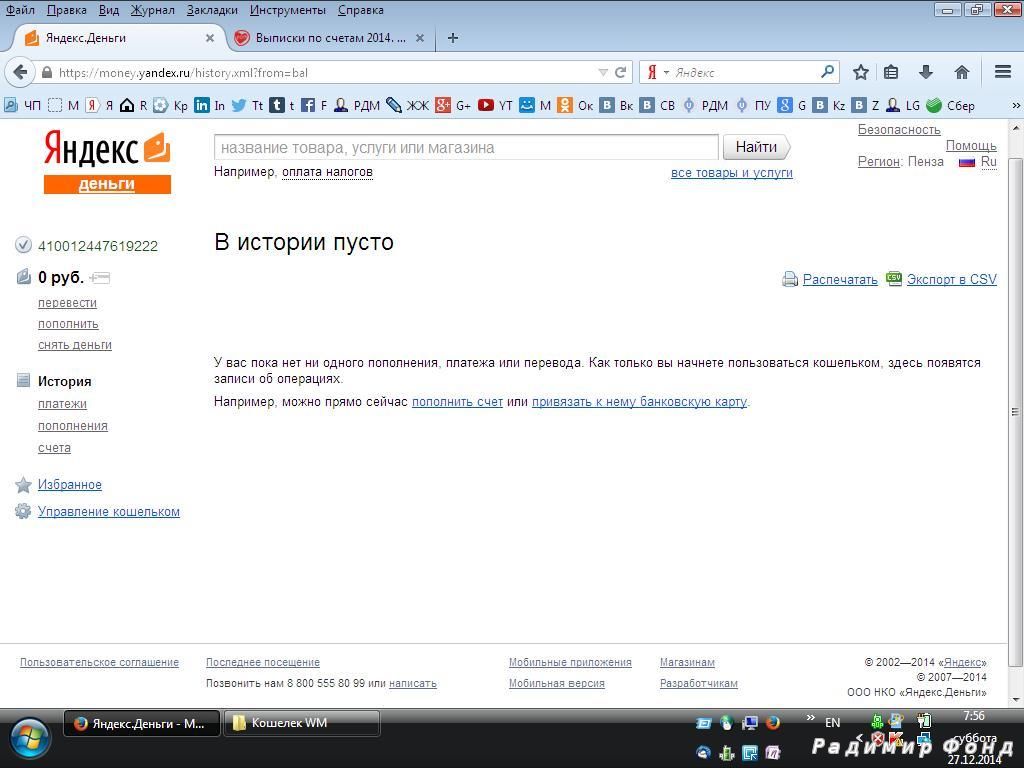Open the 'ЧП' bookmark
Screen dimensions: 1024x768
coord(22,105)
